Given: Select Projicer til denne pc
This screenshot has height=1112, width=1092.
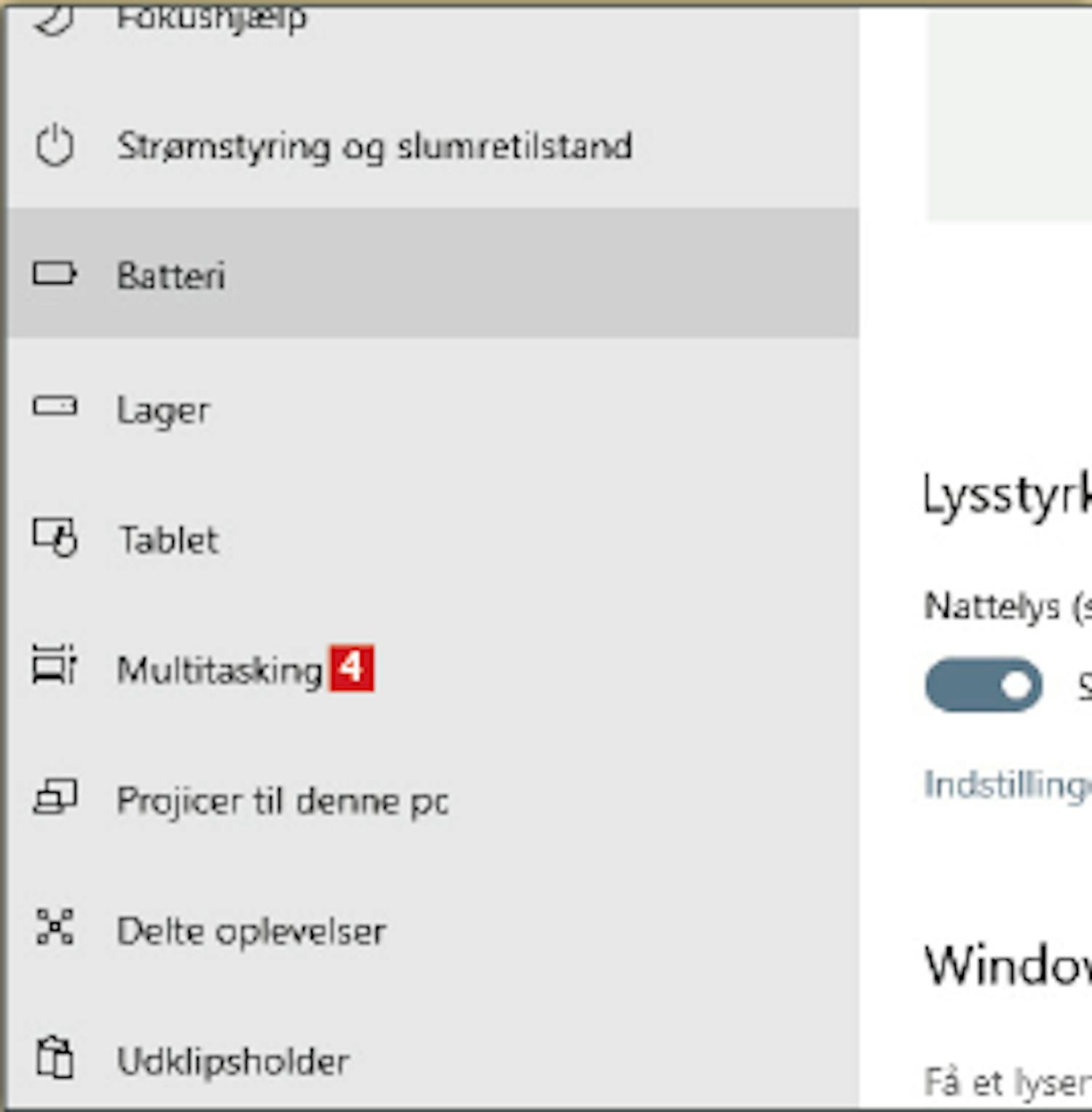Looking at the screenshot, I should tap(283, 801).
